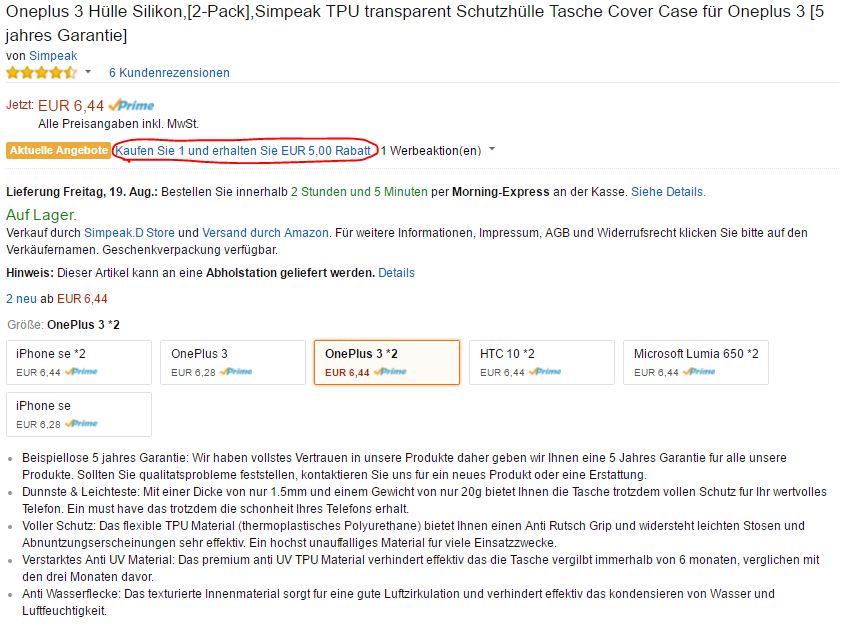Click the 'Verstarktes Anti UV Material' bullet point

[x=420, y=568]
